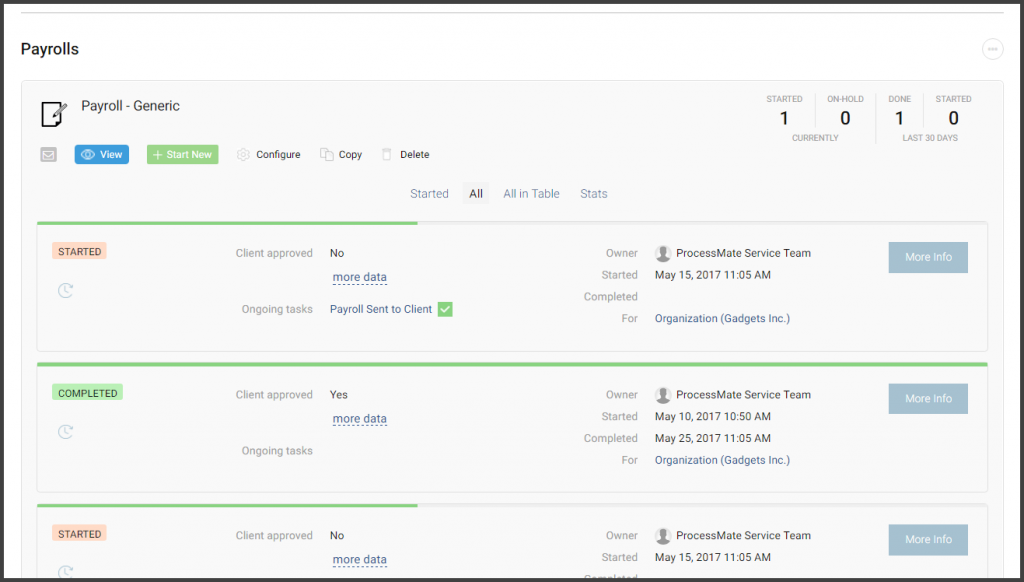This screenshot has height=582, width=1024.
Task: Open the more data link on the STARTED card
Action: coord(359,277)
